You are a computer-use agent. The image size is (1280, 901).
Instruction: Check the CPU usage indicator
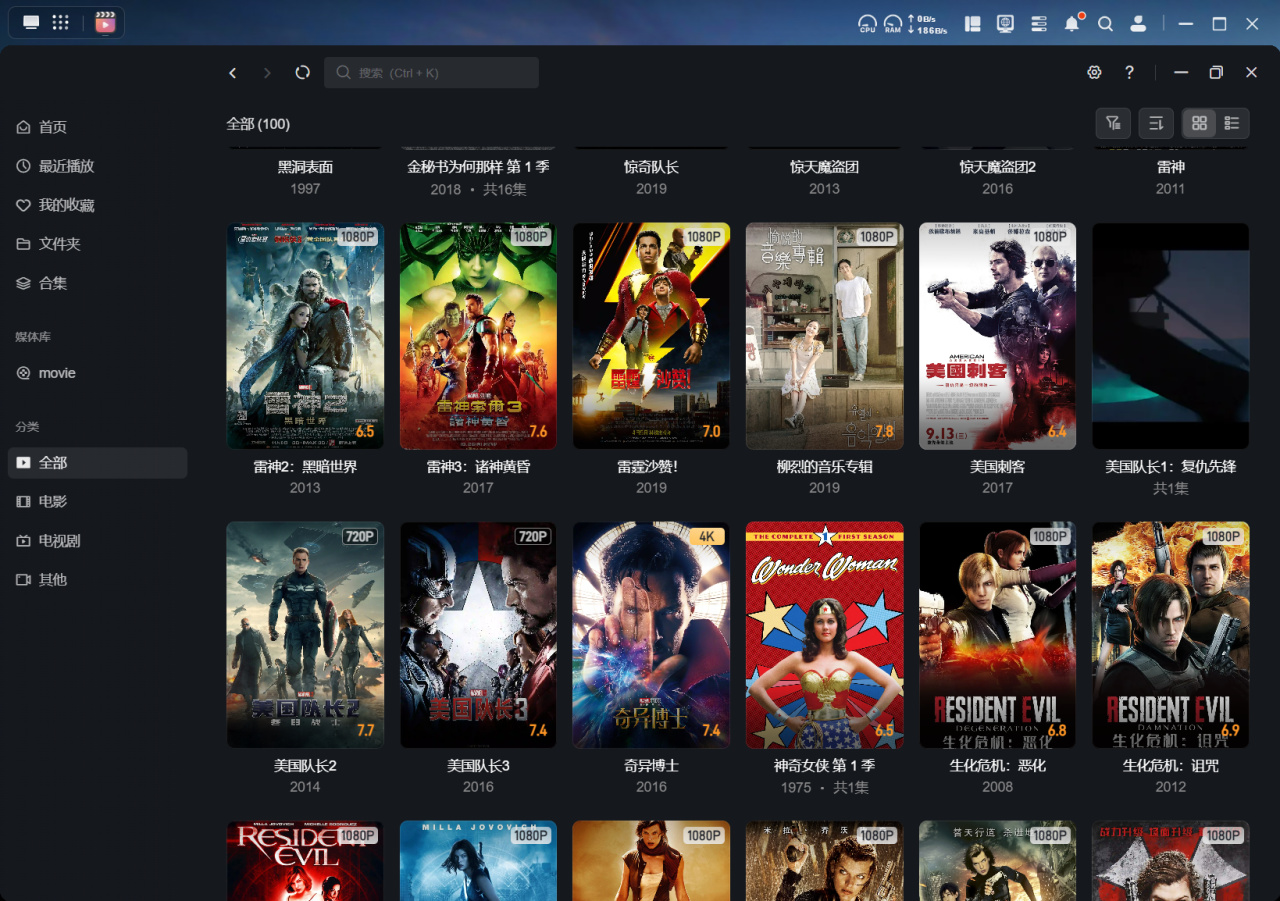(x=867, y=23)
